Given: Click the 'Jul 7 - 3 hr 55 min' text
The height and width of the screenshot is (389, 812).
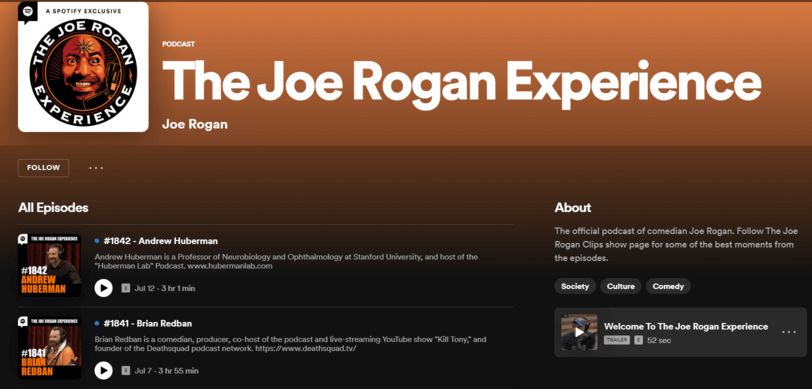Looking at the screenshot, I should tap(166, 371).
